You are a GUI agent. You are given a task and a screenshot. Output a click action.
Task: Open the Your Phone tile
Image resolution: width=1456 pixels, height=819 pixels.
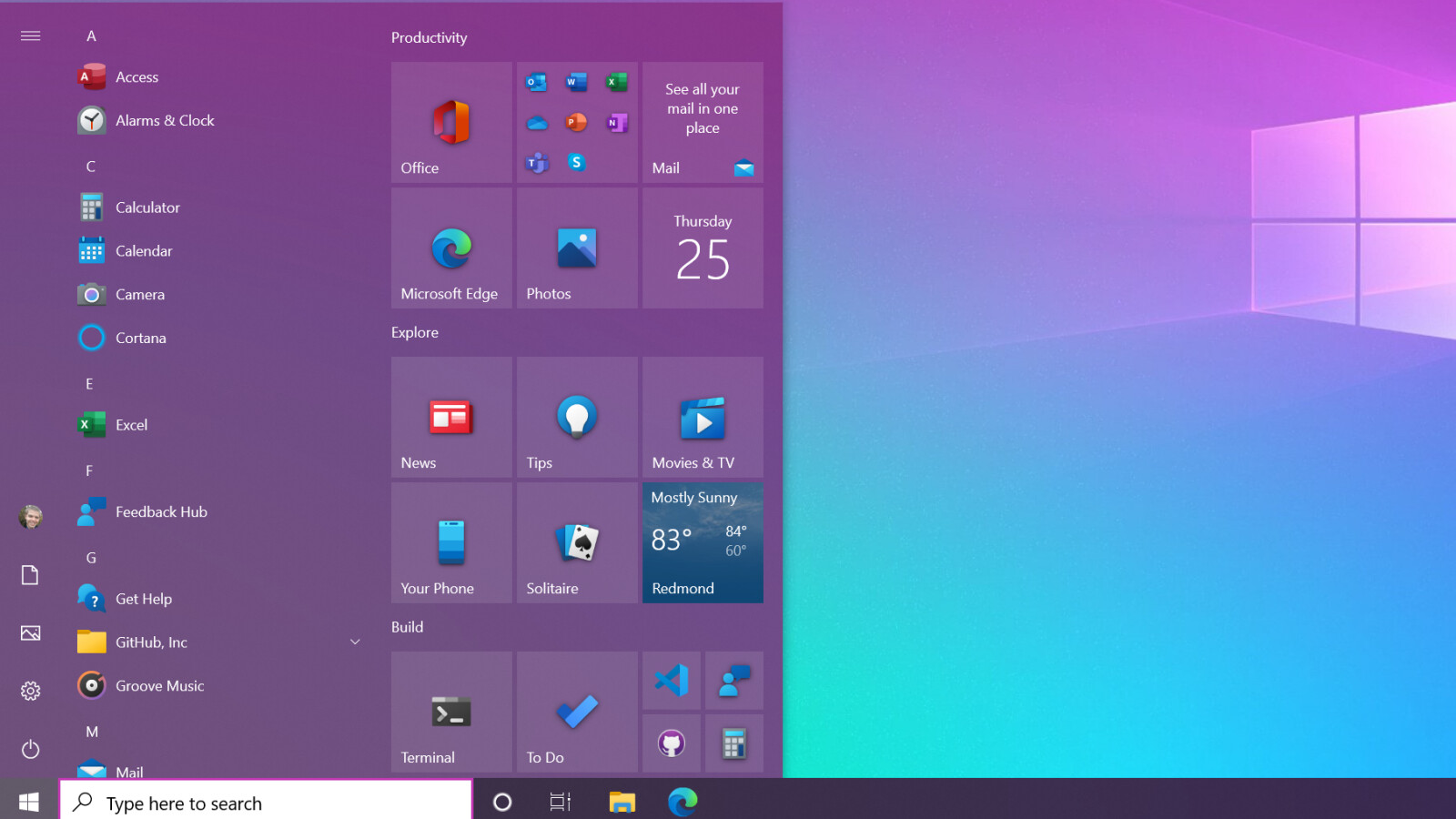(451, 542)
